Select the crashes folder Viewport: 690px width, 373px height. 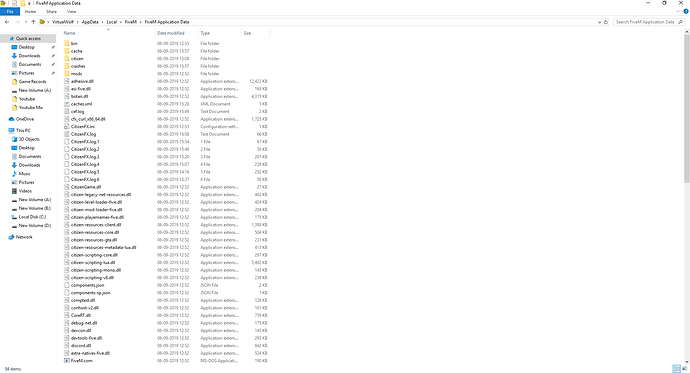click(78, 66)
